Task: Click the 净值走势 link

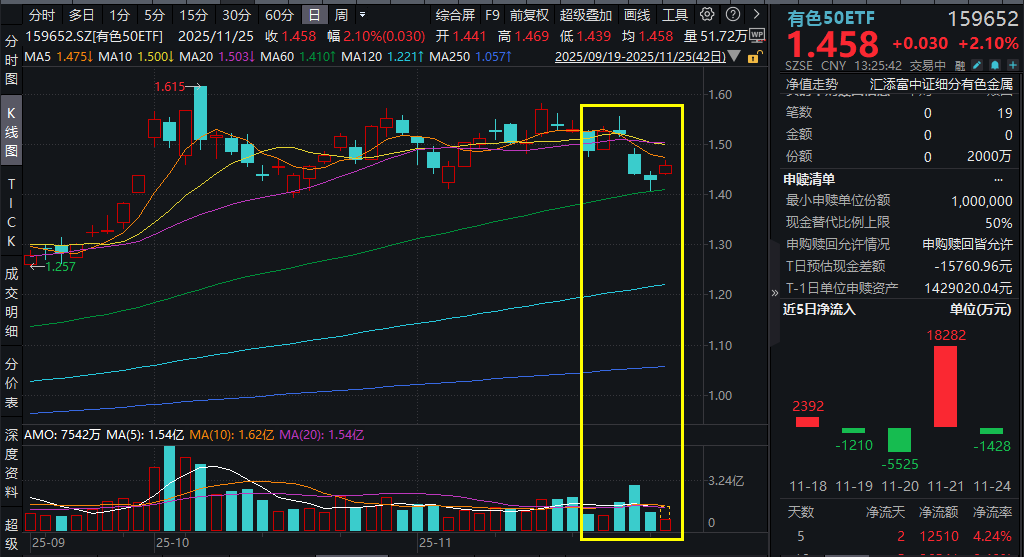Action: coord(811,85)
